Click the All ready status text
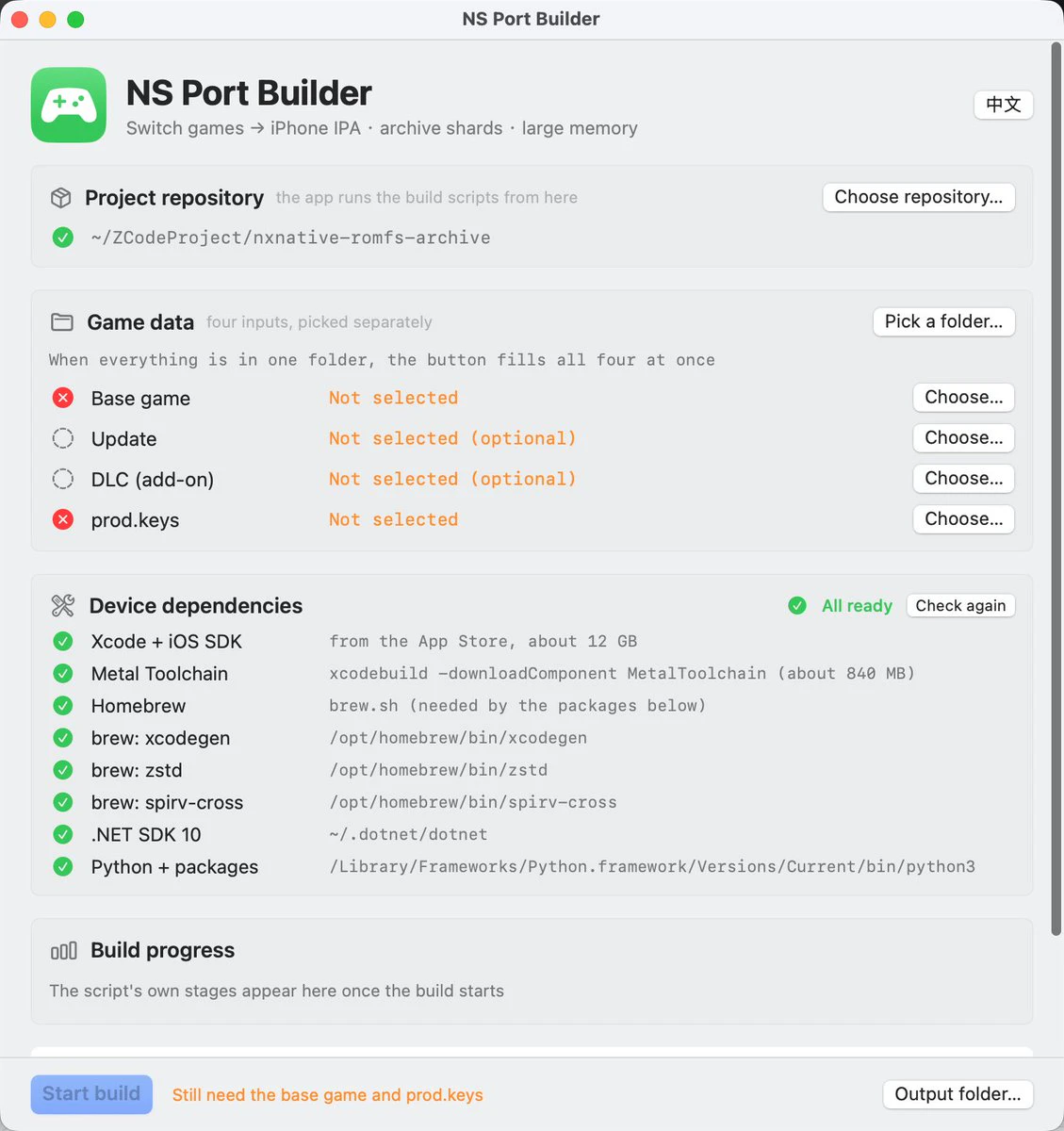 (857, 606)
